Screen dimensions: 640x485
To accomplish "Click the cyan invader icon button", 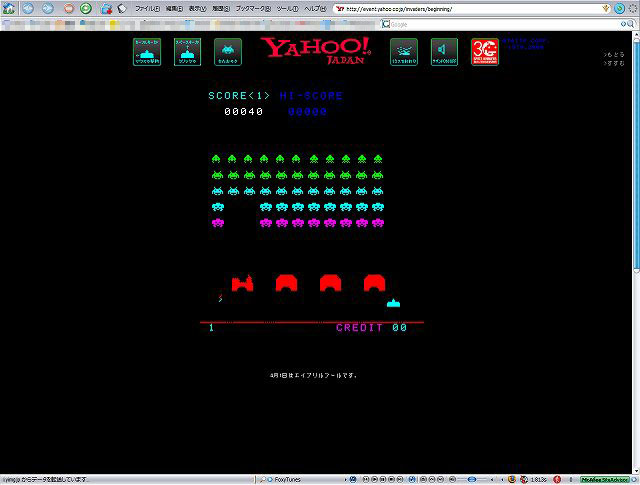I will 228,52.
